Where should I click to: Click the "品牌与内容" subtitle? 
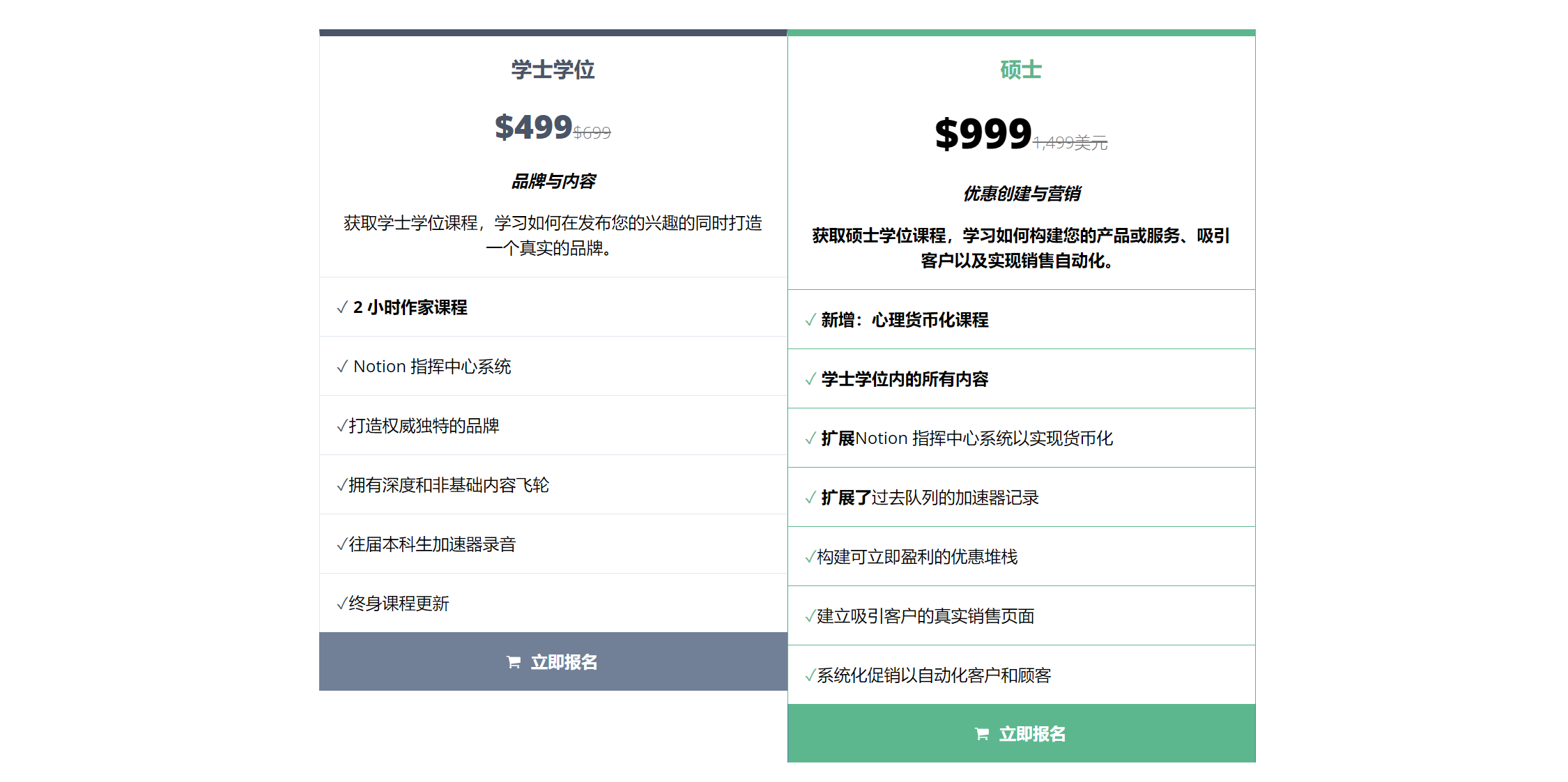click(553, 181)
